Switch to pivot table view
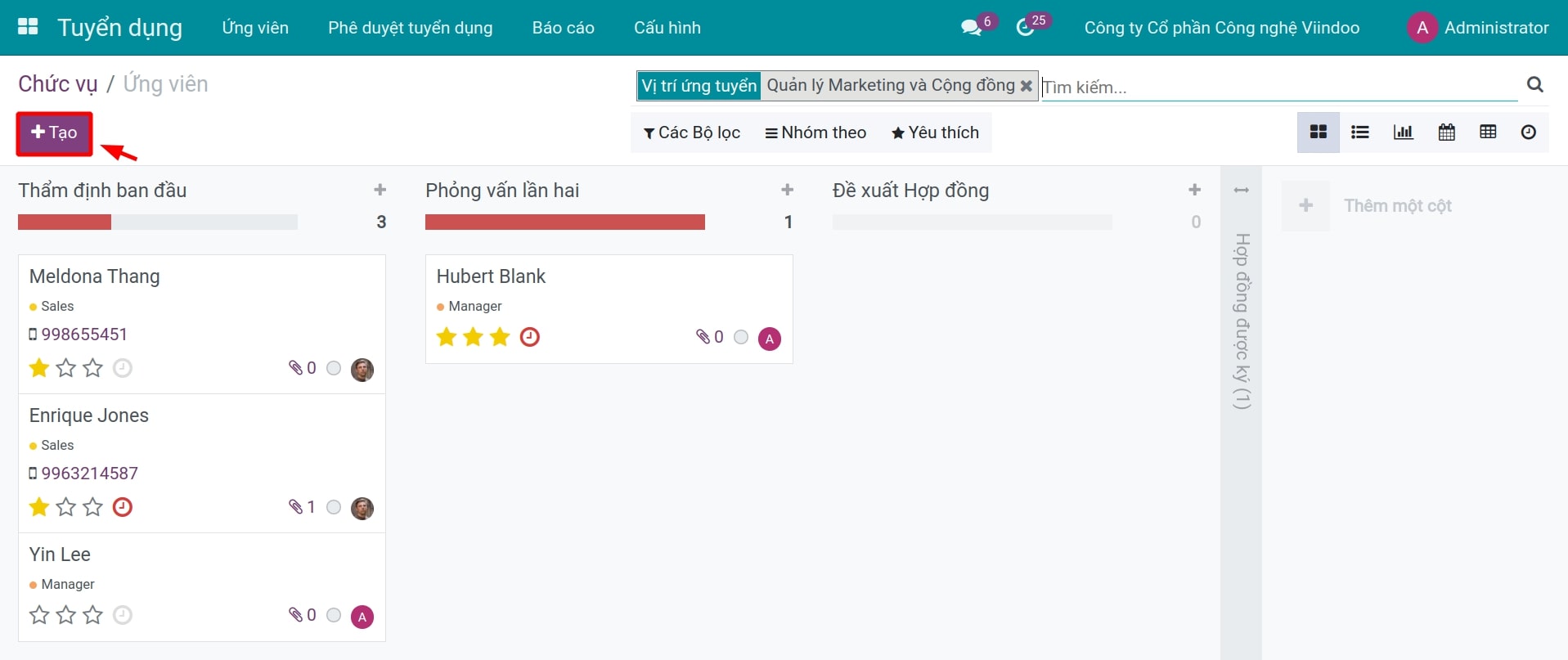Viewport: 1568px width, 660px height. coord(1488,132)
